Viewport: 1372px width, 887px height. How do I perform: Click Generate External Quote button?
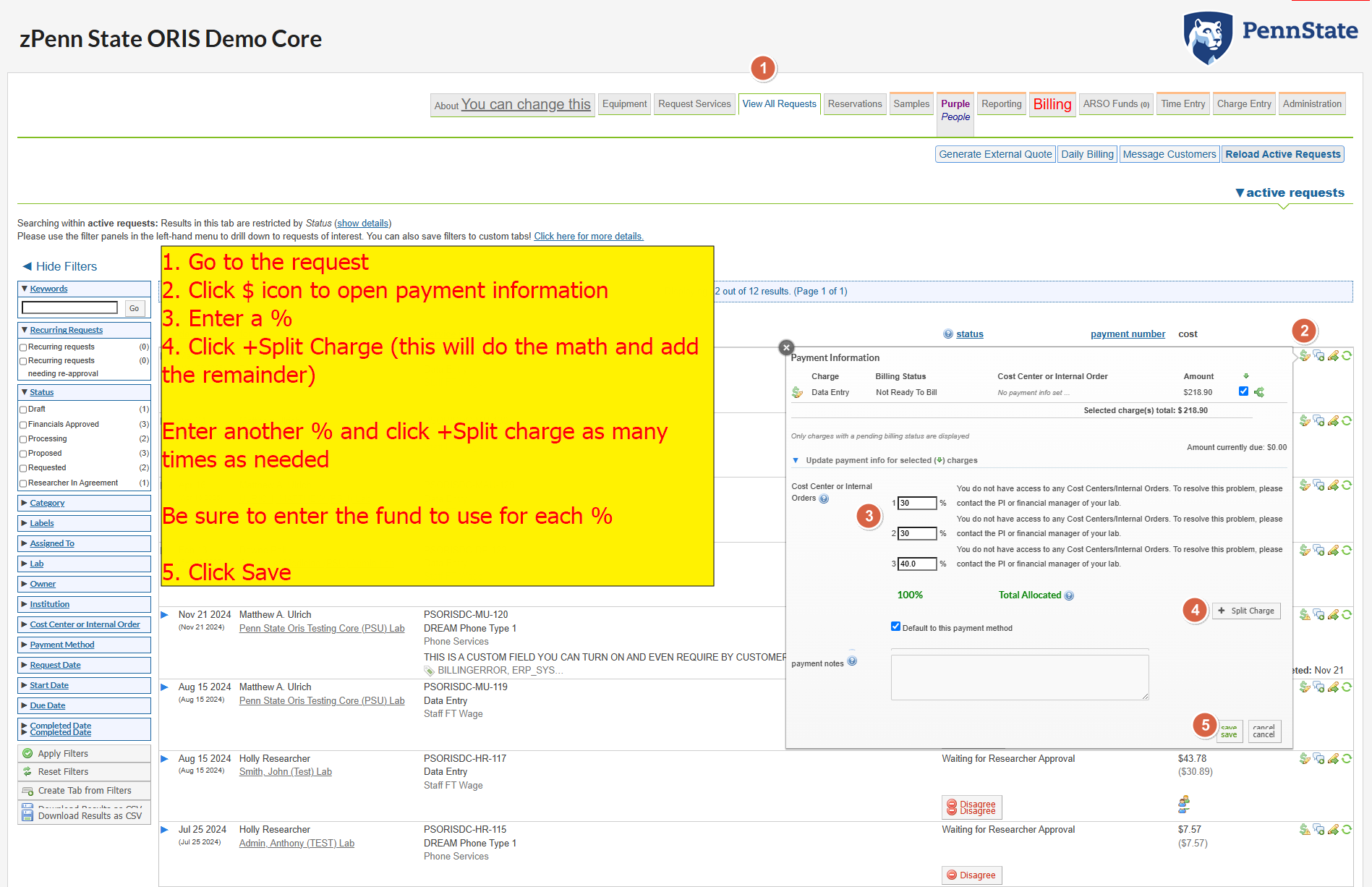995,154
